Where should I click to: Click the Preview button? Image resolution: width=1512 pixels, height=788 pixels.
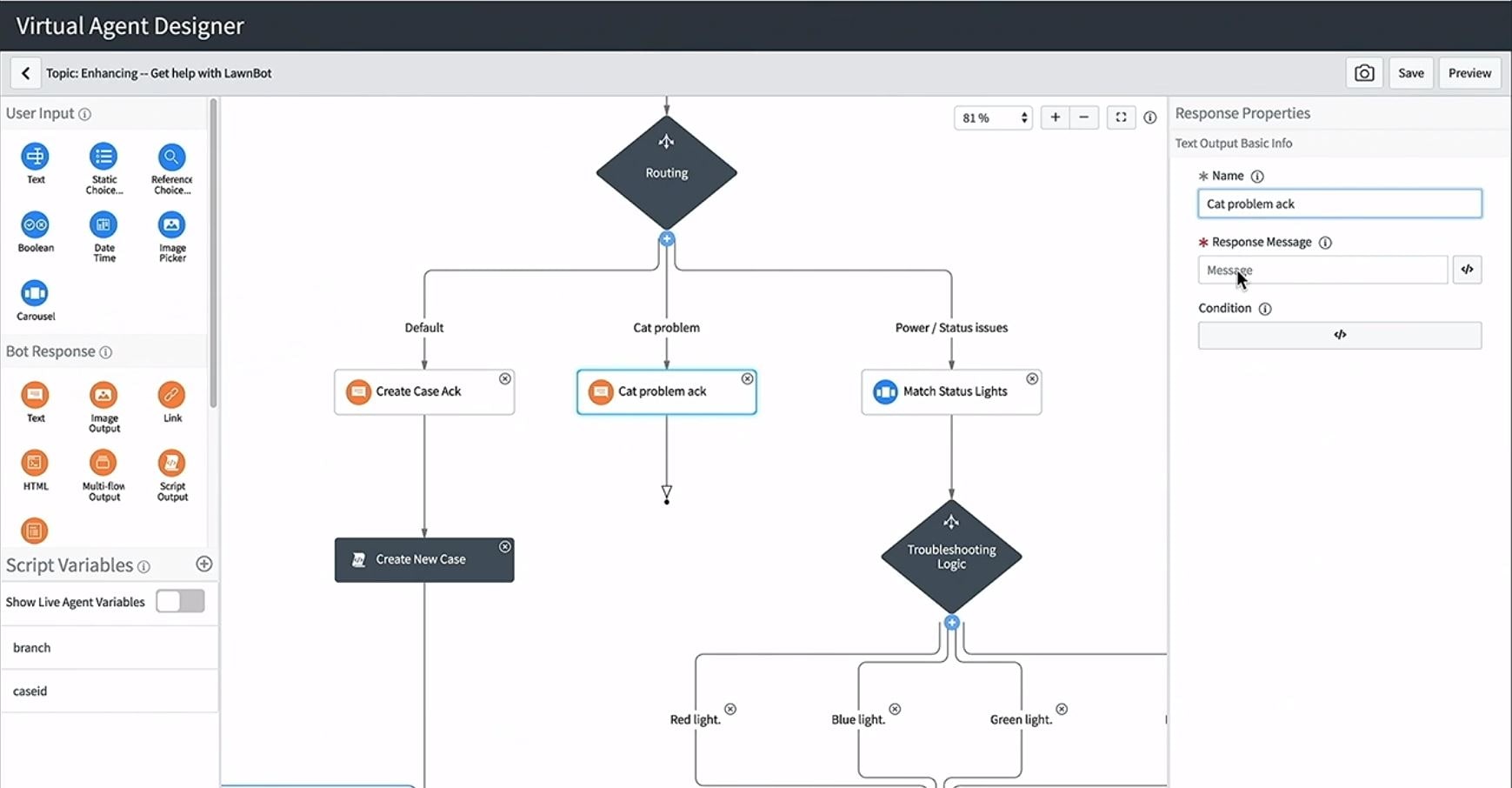click(1469, 72)
